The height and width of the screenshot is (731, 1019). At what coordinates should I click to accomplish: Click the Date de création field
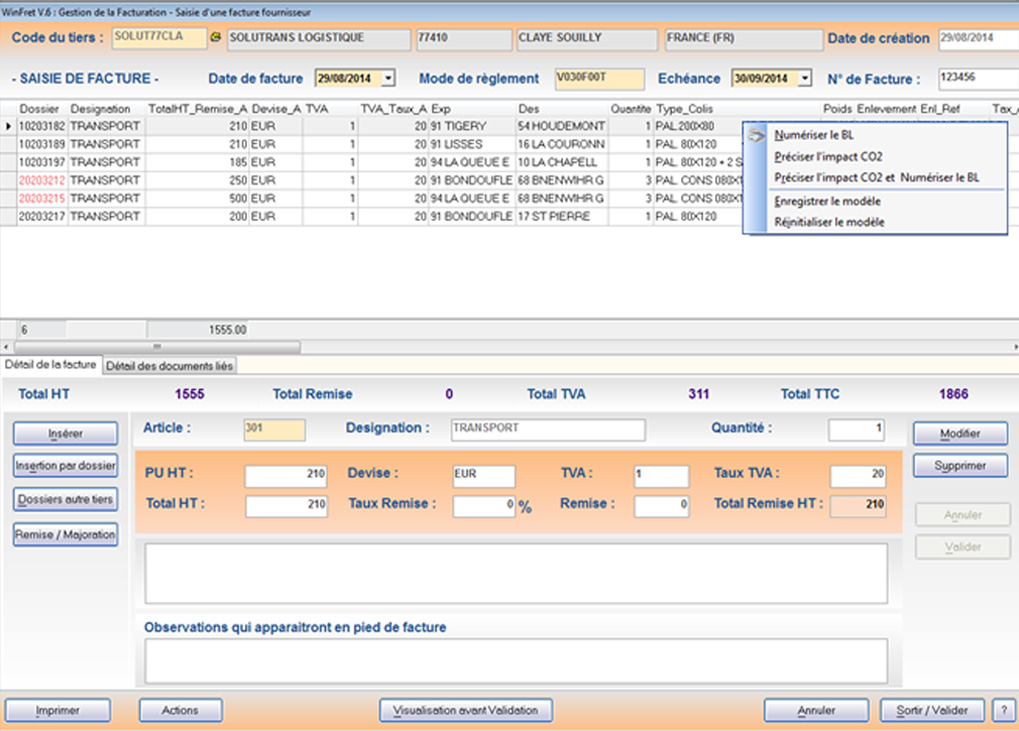point(978,39)
